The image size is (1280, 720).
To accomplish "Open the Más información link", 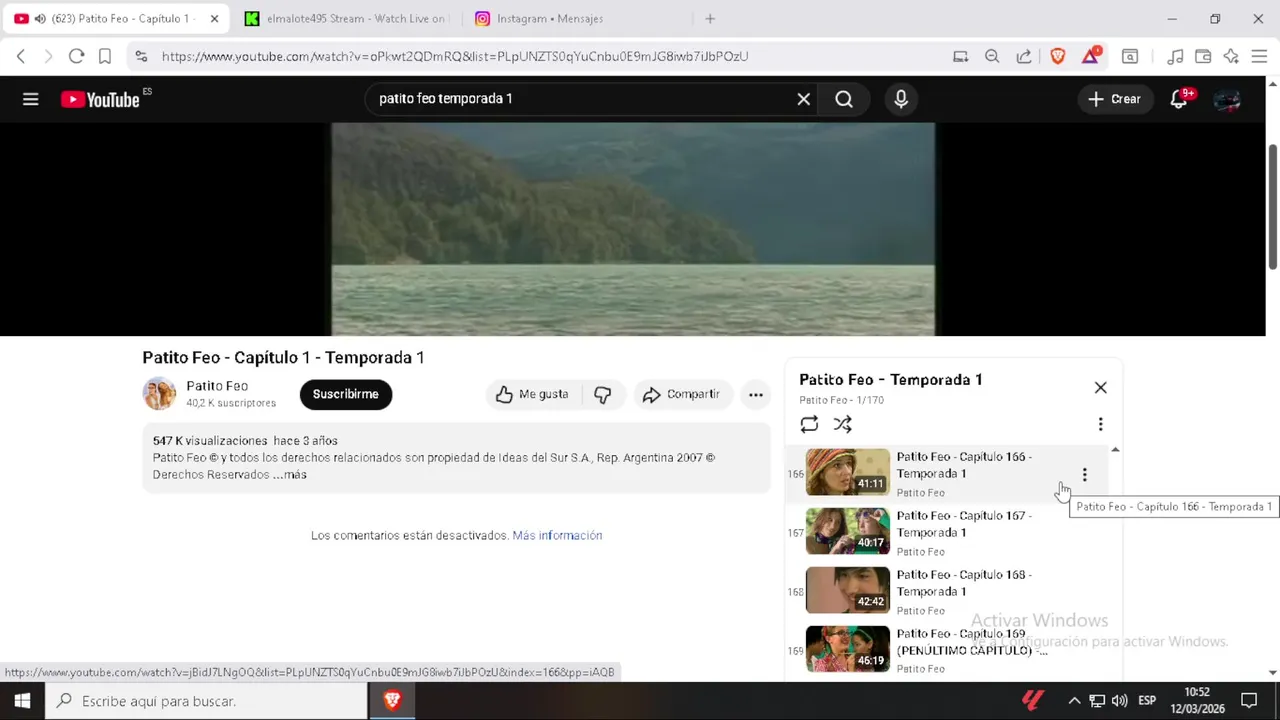I will pos(557,536).
